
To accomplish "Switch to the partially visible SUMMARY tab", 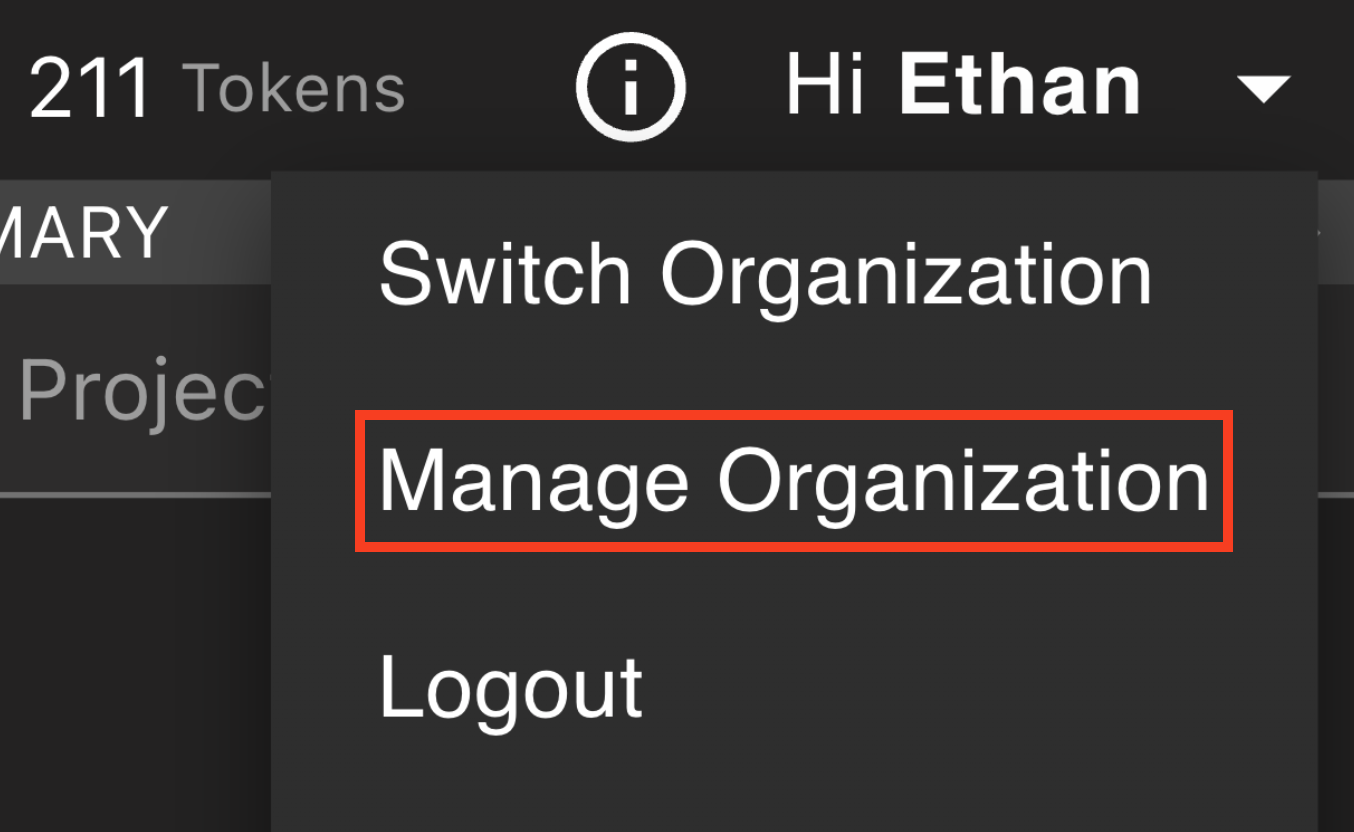I will coord(84,233).
